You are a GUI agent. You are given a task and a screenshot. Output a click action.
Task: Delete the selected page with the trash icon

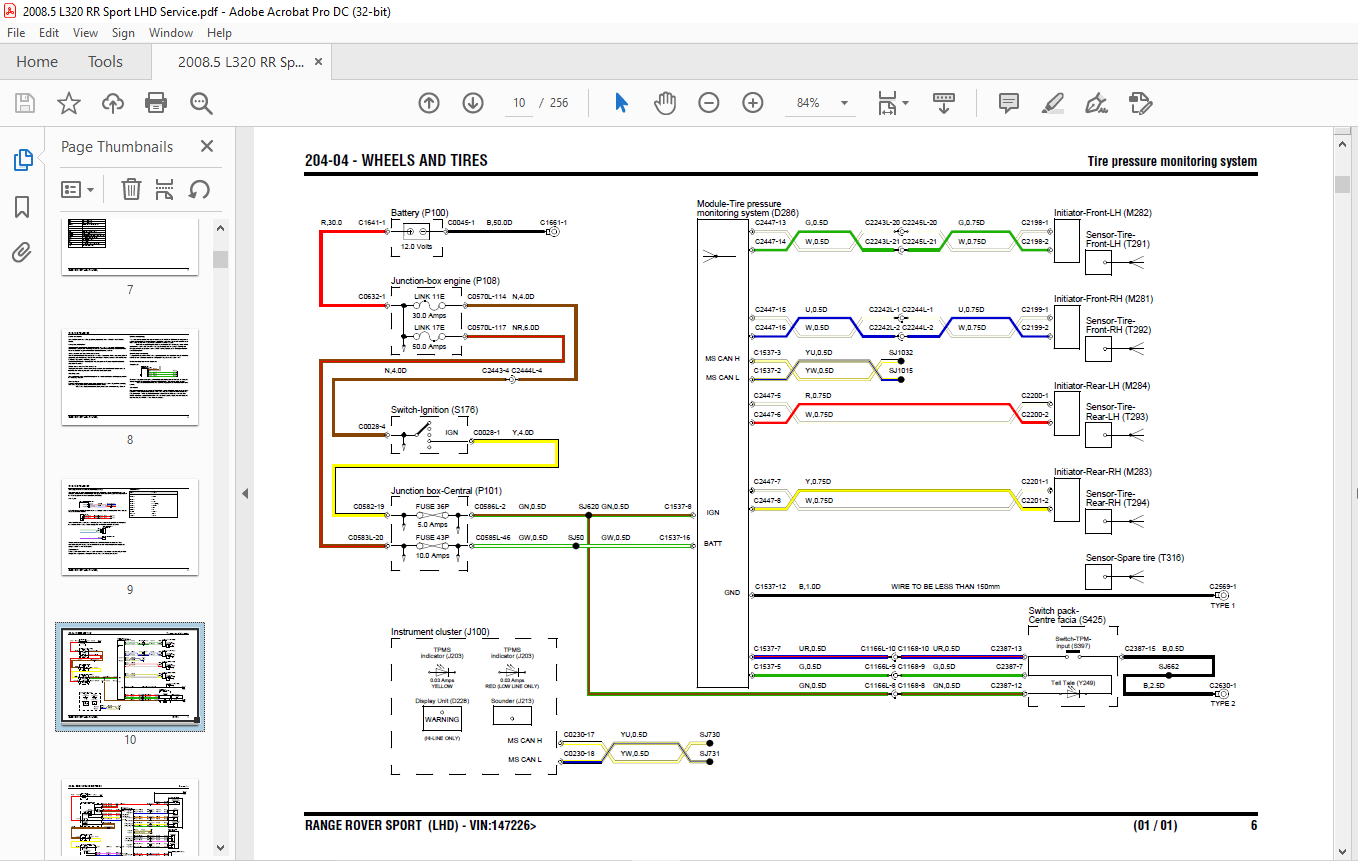[x=131, y=189]
